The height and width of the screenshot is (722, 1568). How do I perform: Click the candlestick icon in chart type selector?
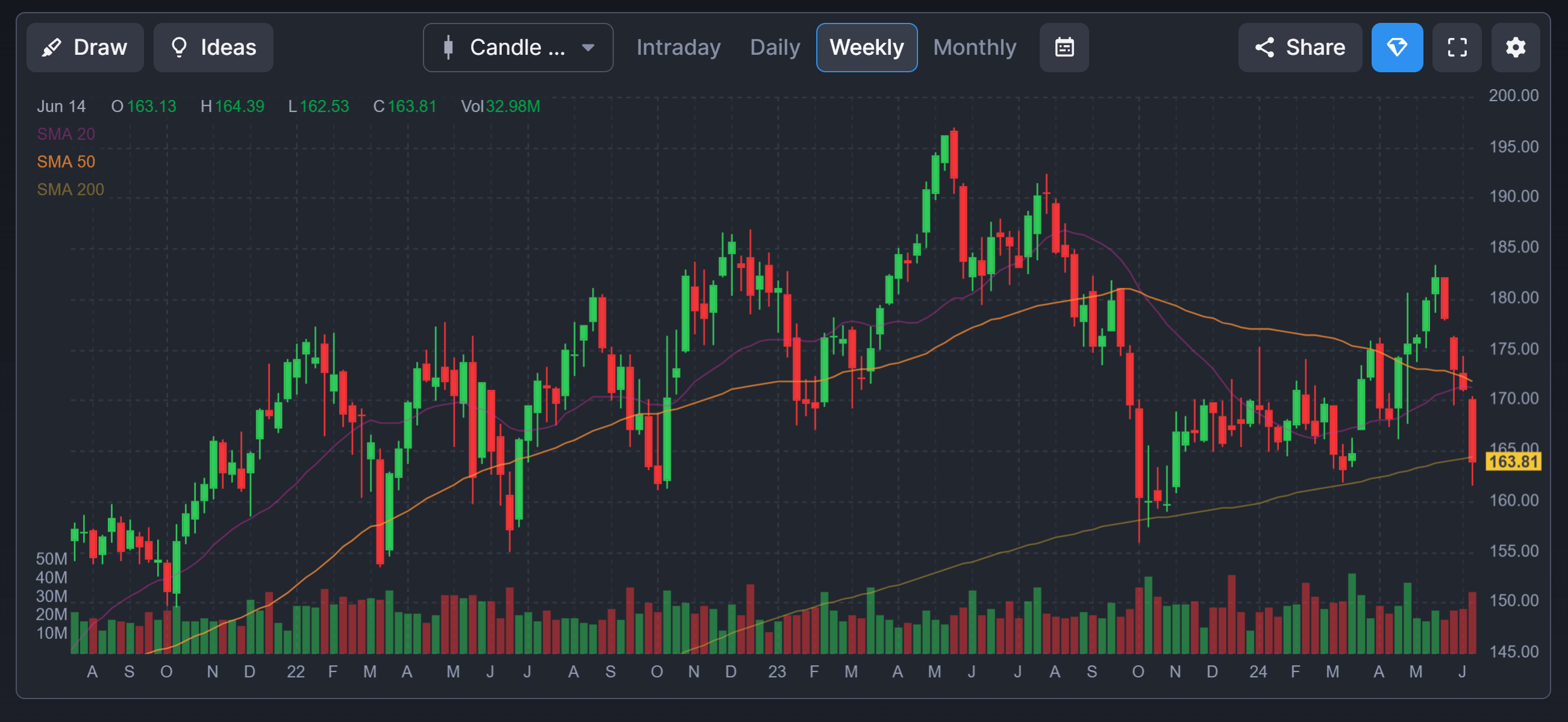(x=449, y=48)
